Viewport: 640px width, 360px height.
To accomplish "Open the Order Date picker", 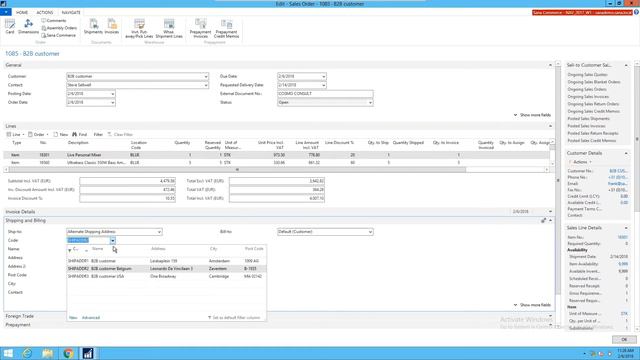I will pyautogui.click(x=113, y=102).
